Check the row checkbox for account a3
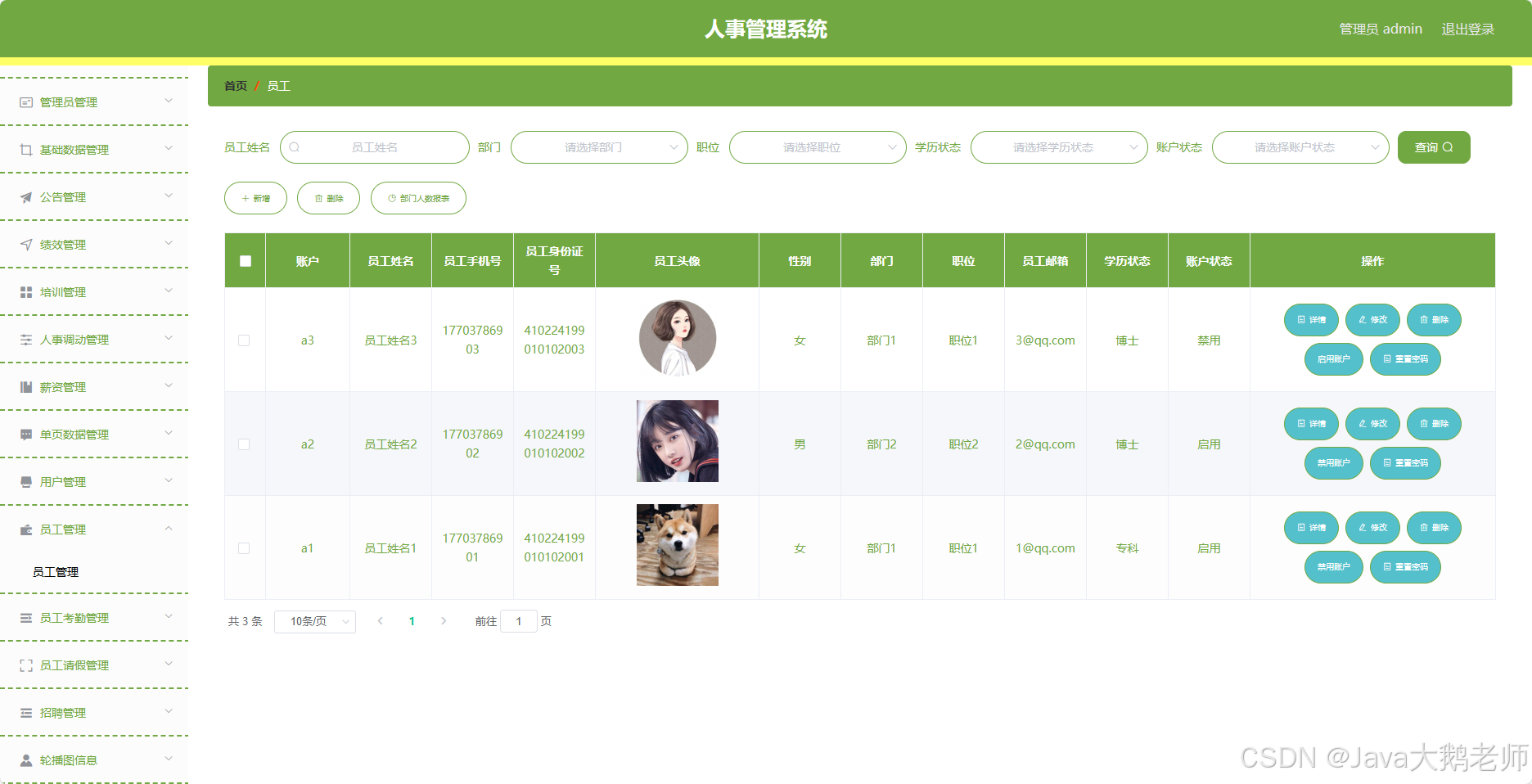The height and width of the screenshot is (784, 1532). coord(244,340)
